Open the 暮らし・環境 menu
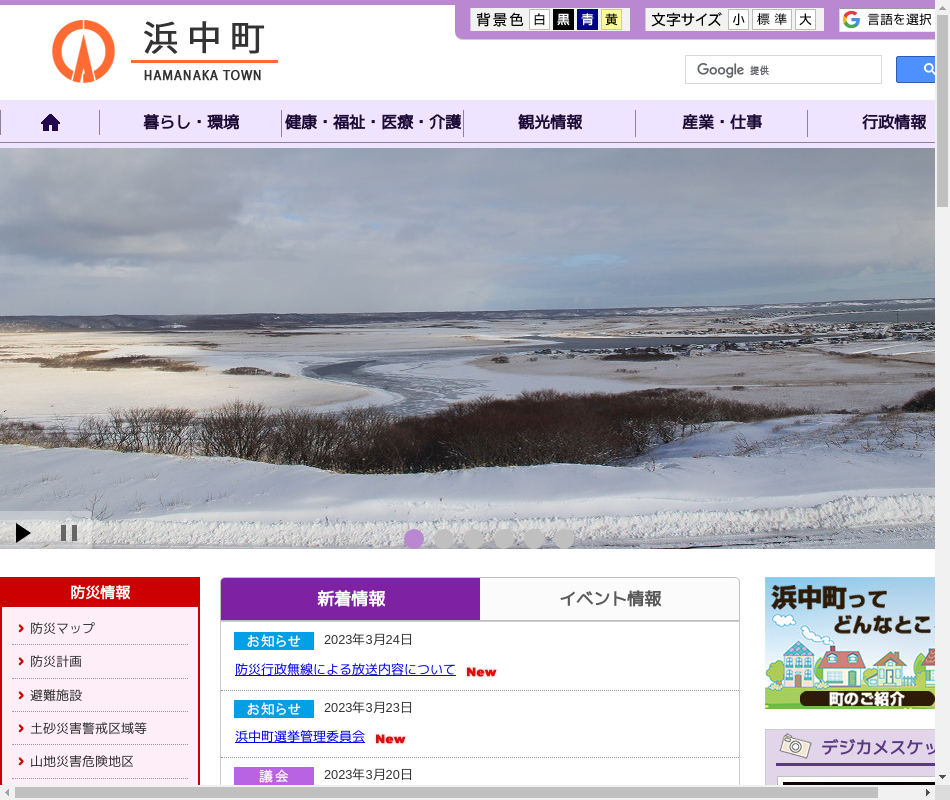 click(x=191, y=123)
